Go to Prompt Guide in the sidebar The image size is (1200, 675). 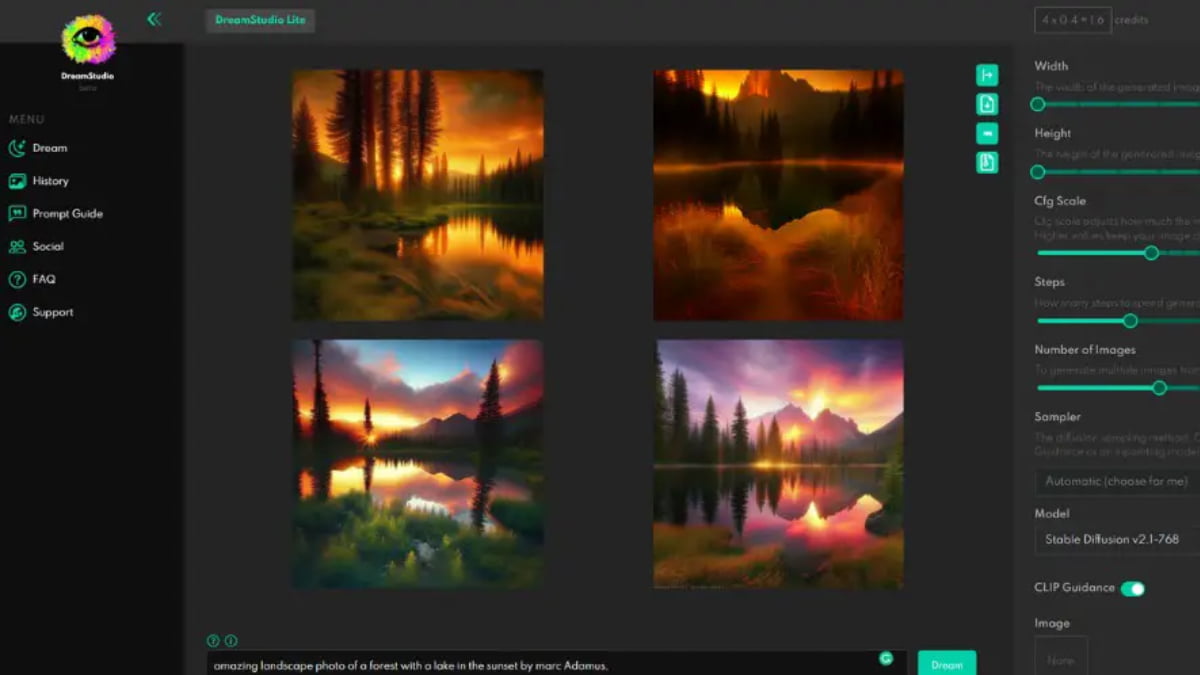click(x=67, y=214)
